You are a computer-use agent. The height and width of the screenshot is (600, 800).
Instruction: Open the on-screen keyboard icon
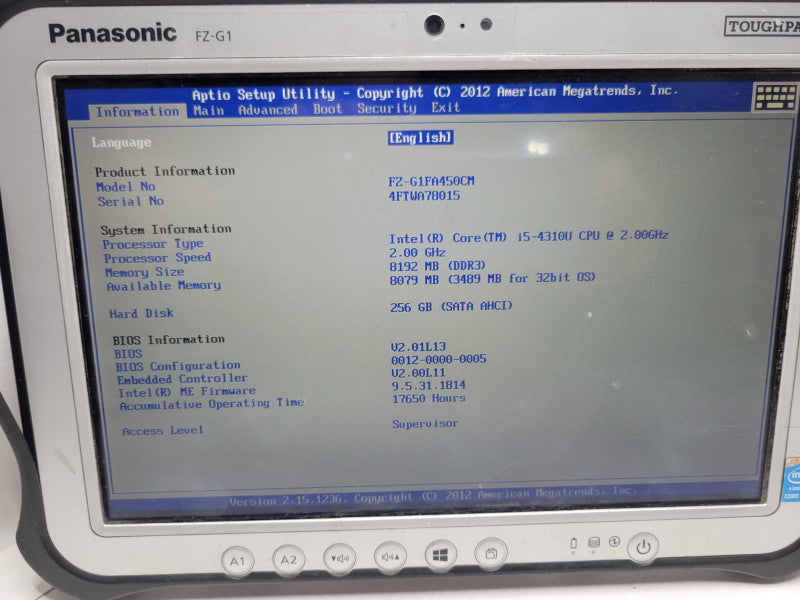pyautogui.click(x=775, y=96)
